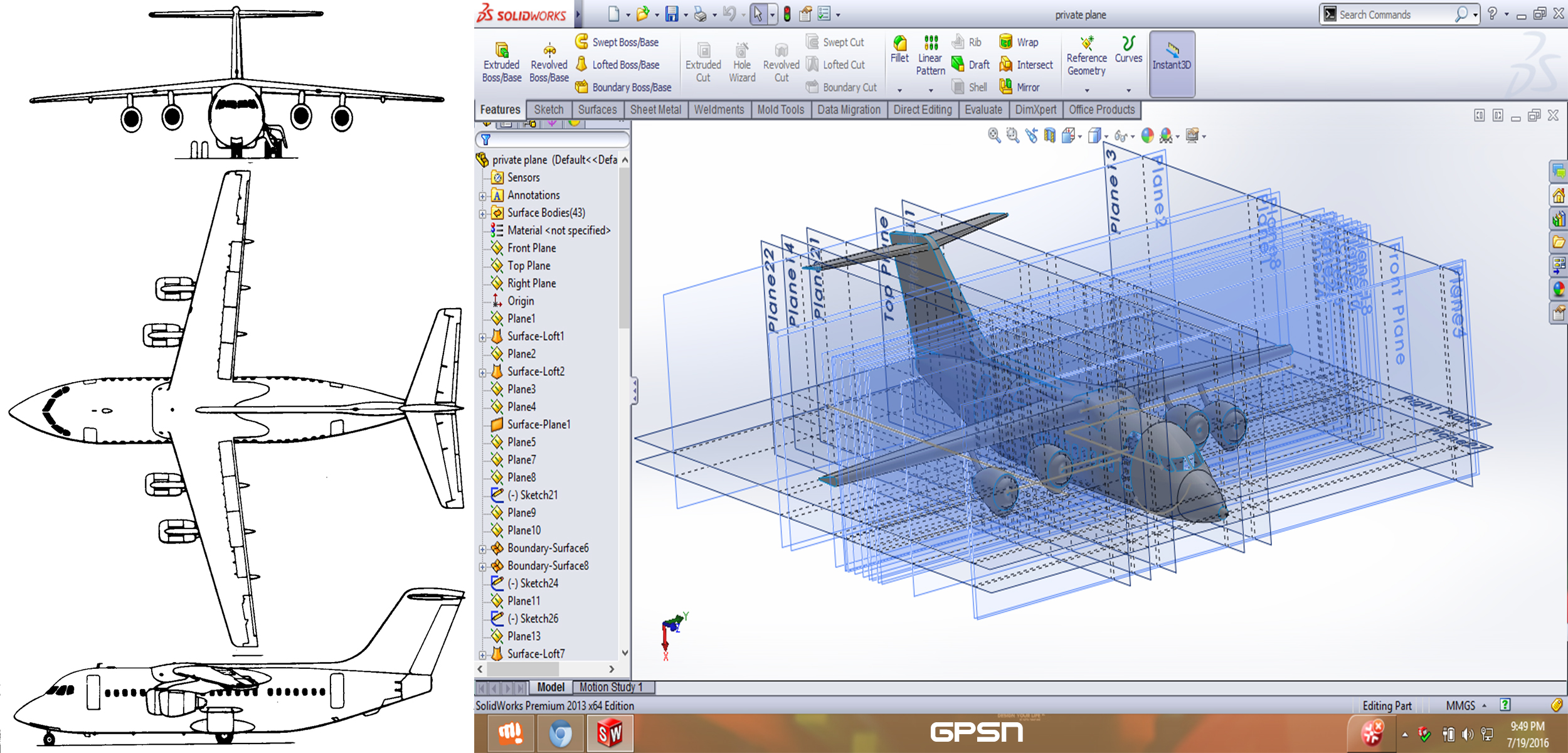This screenshot has height=753, width=1568.
Task: Click the Rebuild traffic light icon
Action: 787,14
